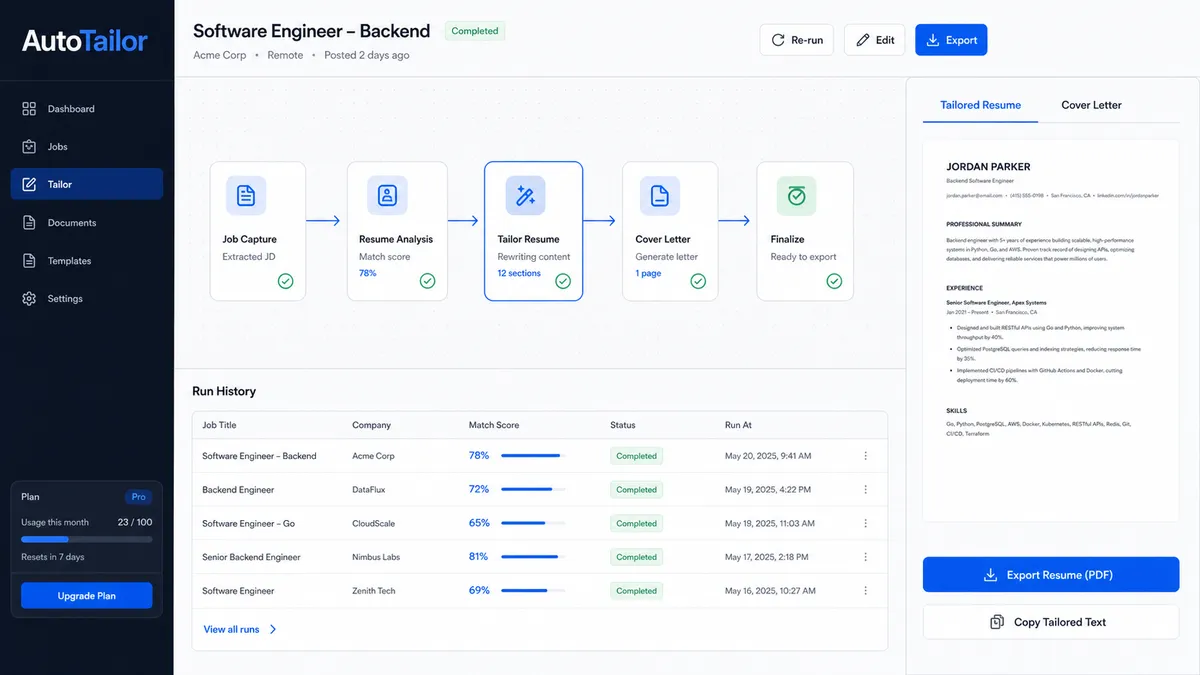Click the Pro plan badge
This screenshot has width=1200, height=675.
pos(138,497)
